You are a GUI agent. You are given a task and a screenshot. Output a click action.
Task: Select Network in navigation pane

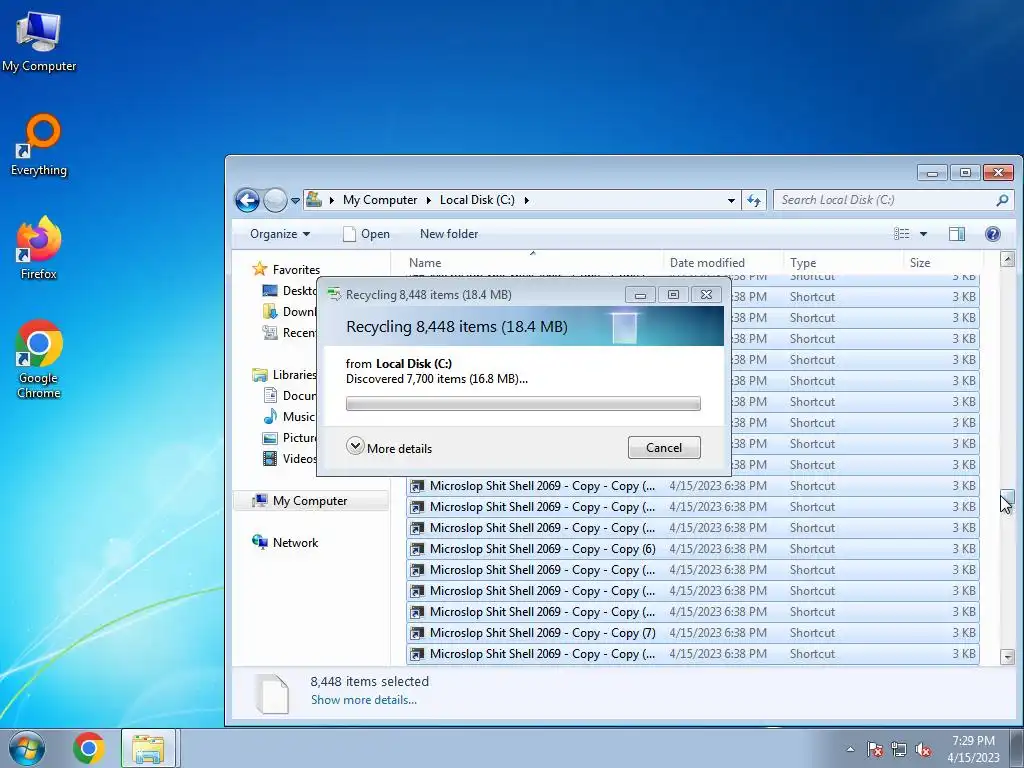(295, 543)
